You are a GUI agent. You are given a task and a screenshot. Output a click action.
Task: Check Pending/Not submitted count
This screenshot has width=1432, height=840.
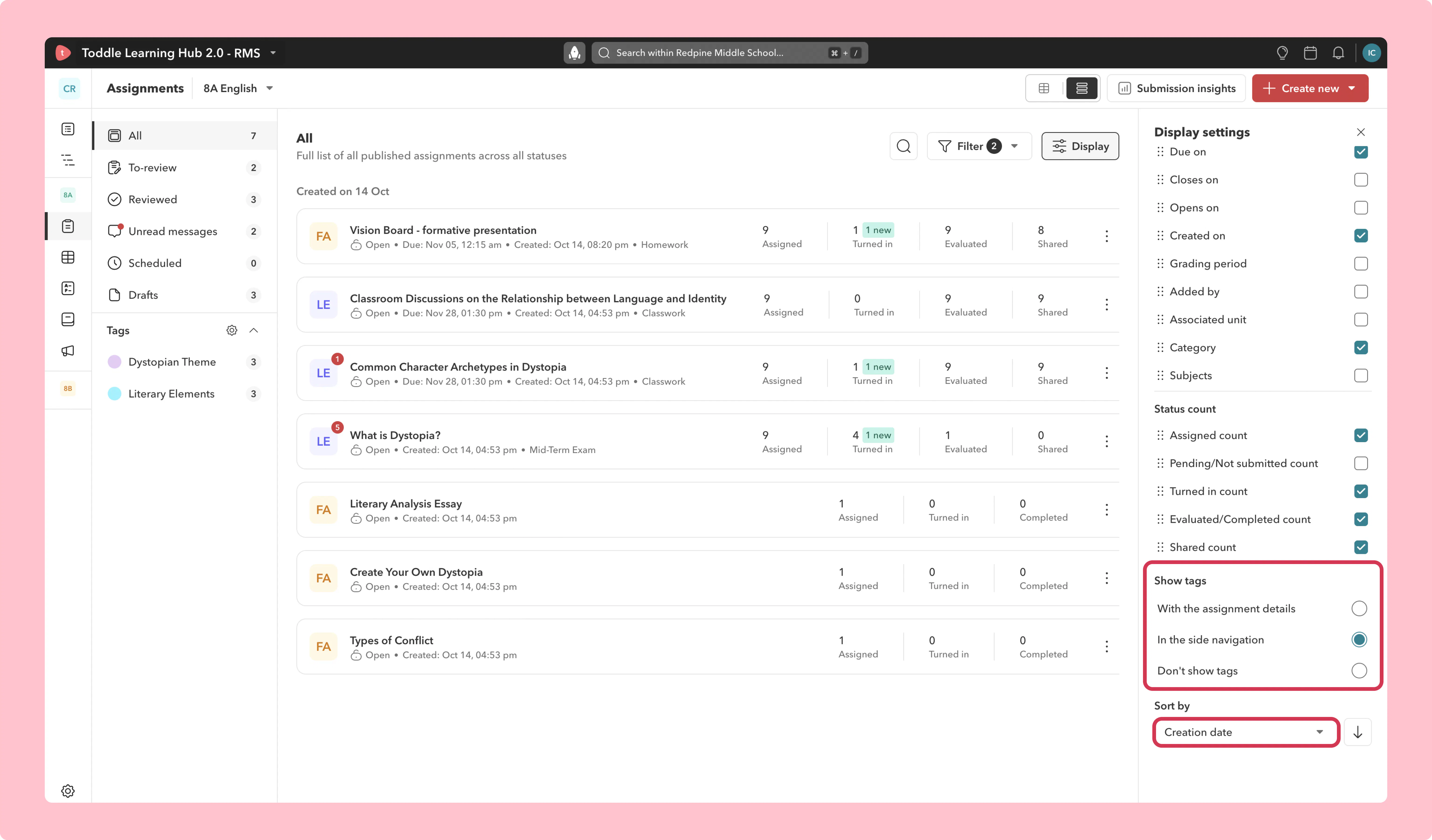1360,463
